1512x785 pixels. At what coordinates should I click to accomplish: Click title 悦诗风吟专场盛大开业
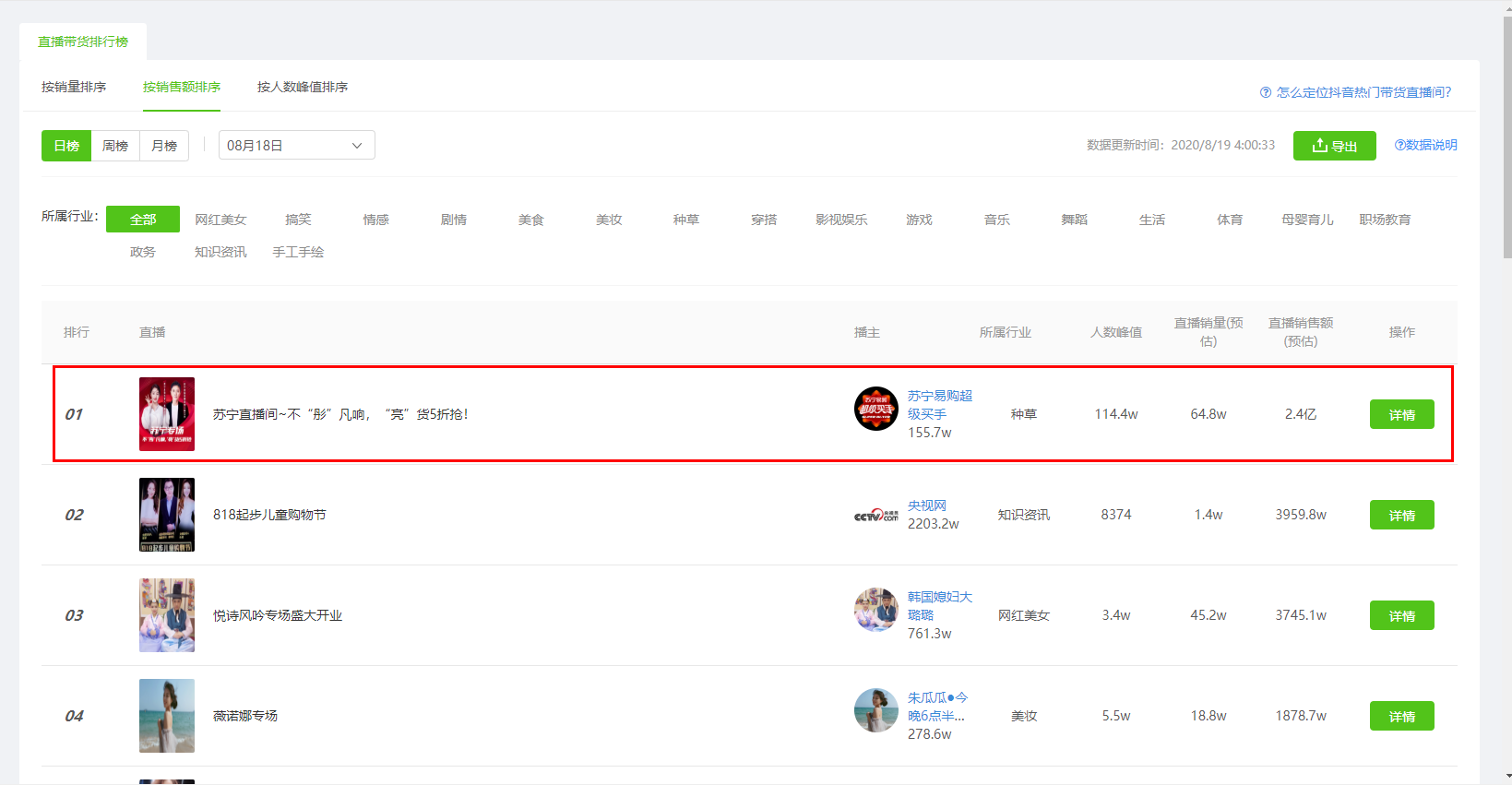pyautogui.click(x=278, y=615)
